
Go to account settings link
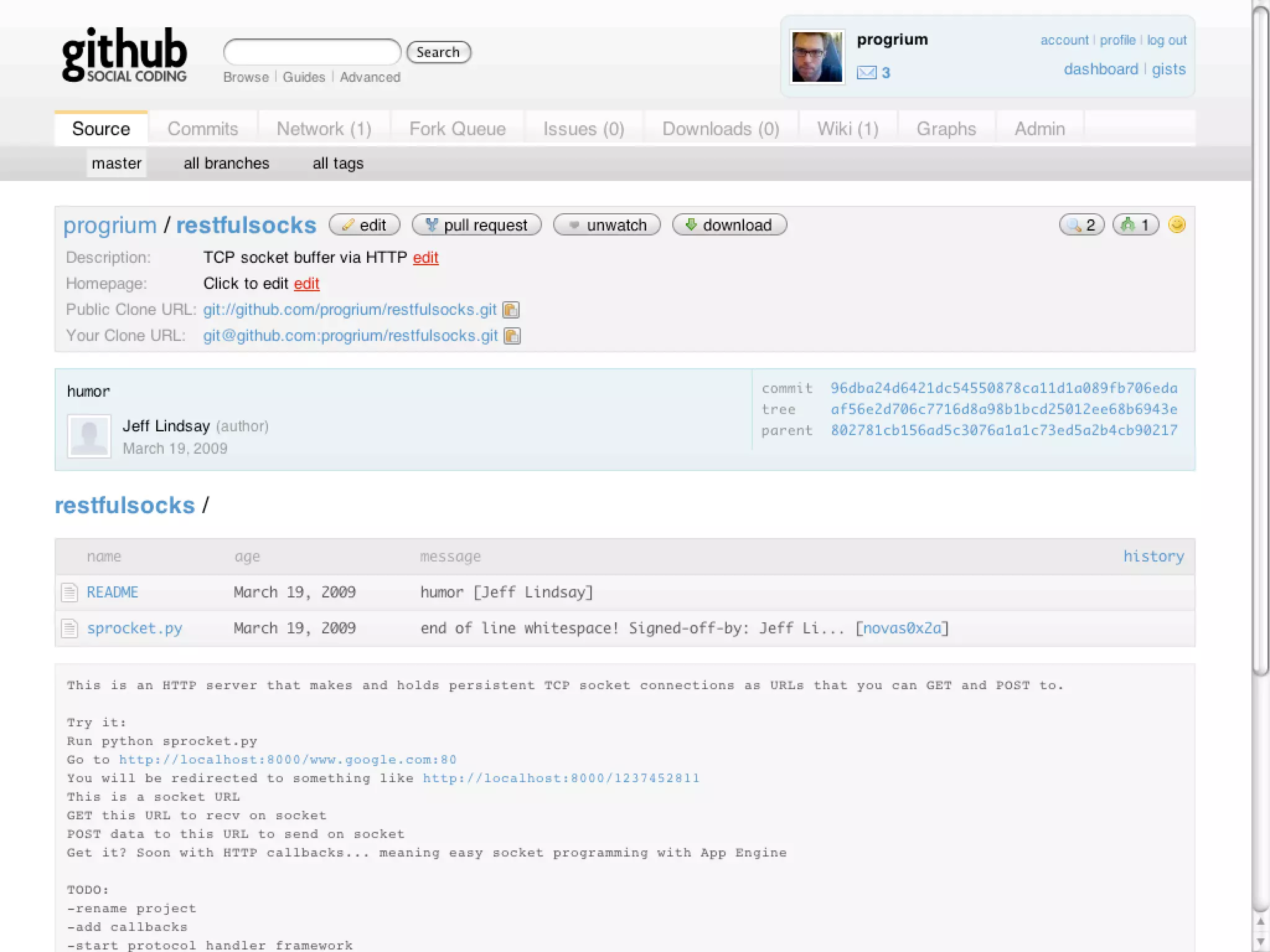tap(1064, 40)
